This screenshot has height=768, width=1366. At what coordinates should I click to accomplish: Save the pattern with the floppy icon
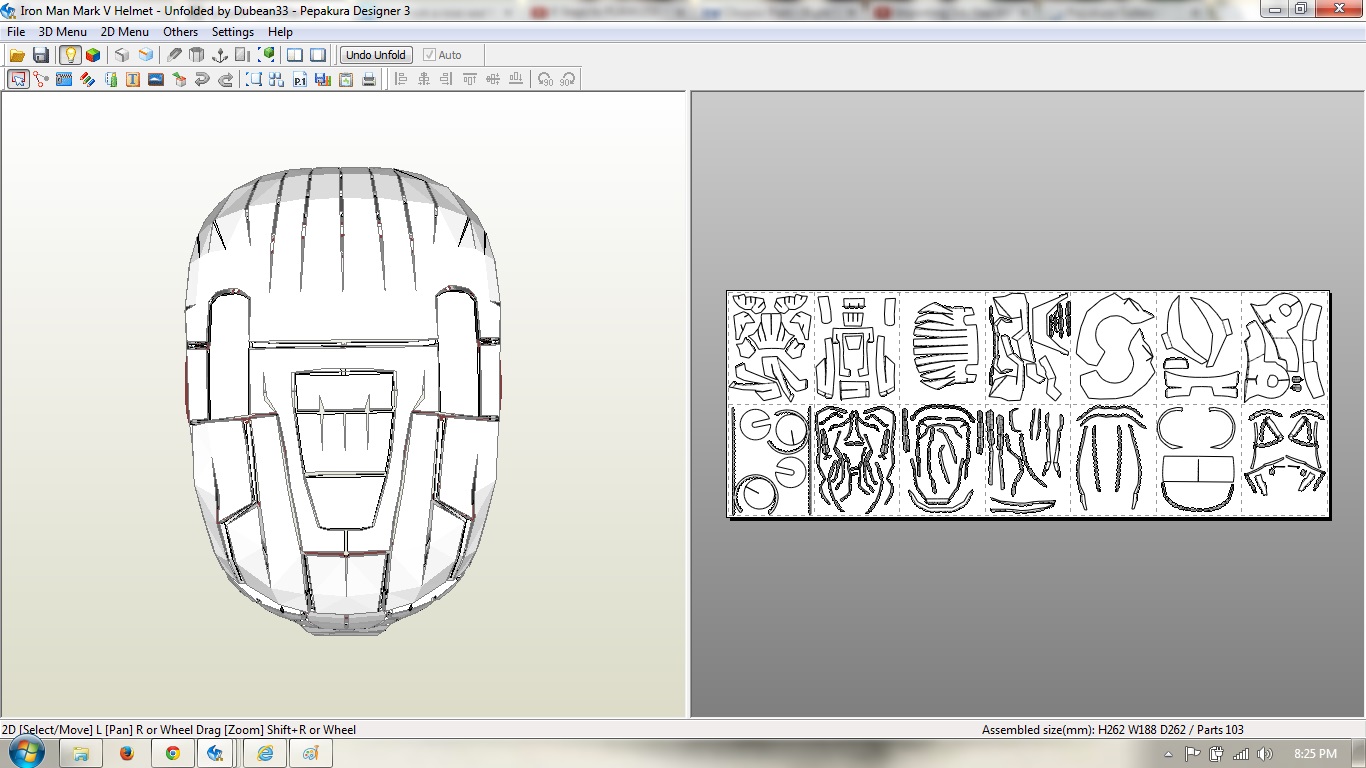click(x=41, y=55)
